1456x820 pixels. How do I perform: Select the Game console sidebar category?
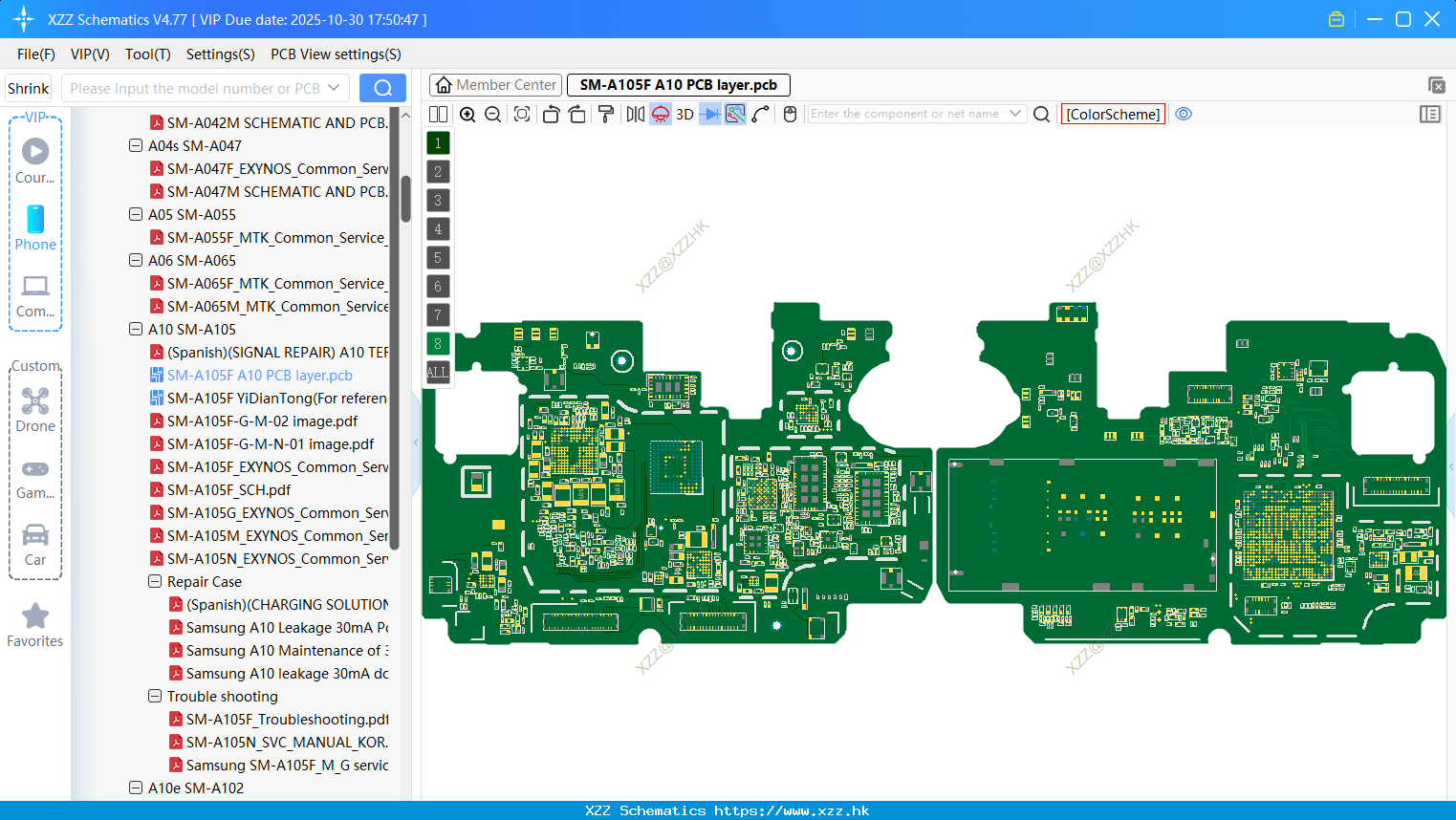pos(35,478)
